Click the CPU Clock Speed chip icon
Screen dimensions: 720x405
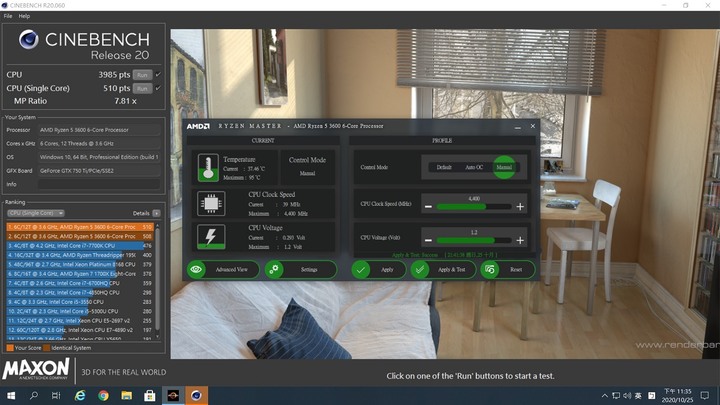pyautogui.click(x=211, y=203)
